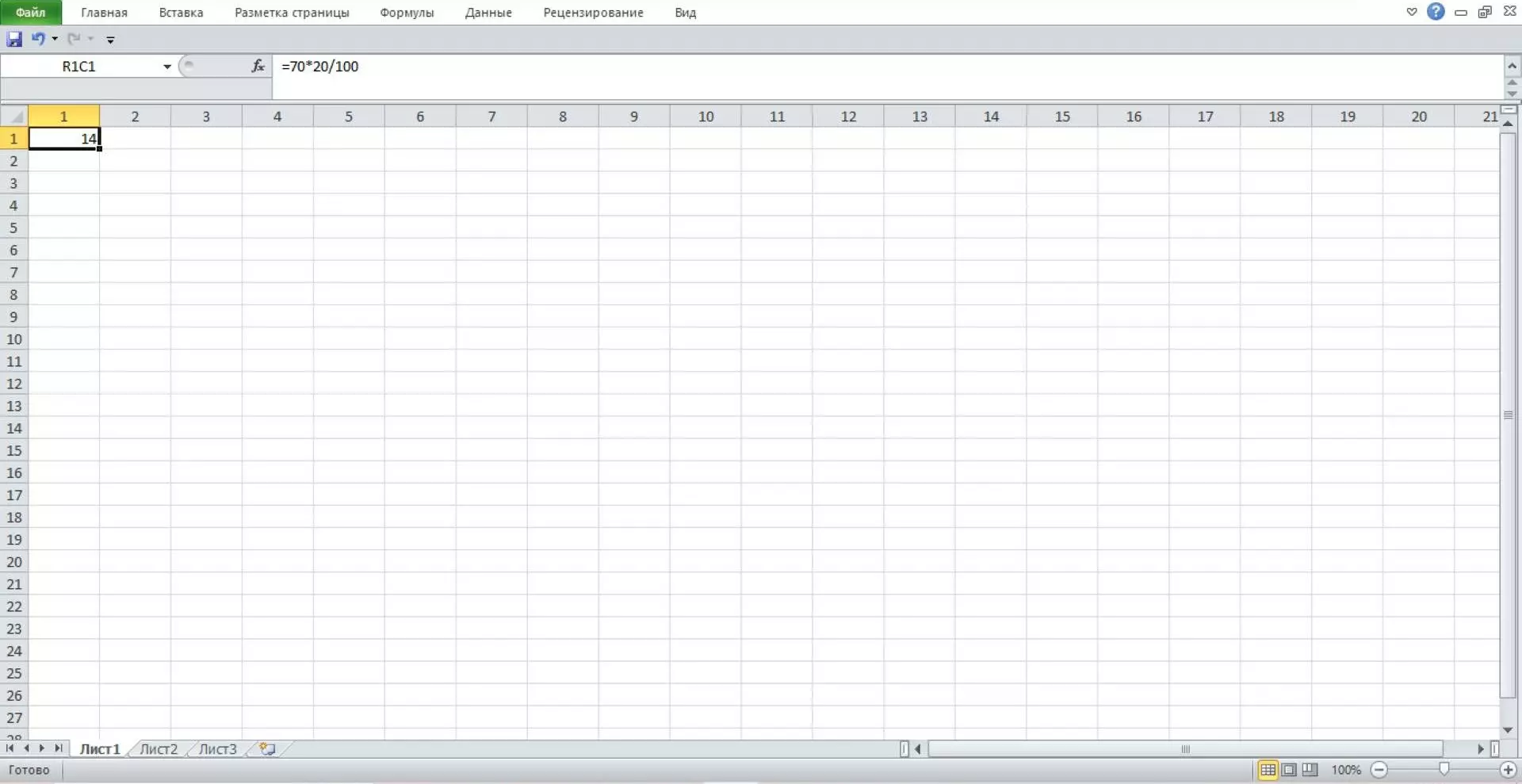Click the Select All corner of the grid
The width and height of the screenshot is (1522, 784).
point(14,117)
